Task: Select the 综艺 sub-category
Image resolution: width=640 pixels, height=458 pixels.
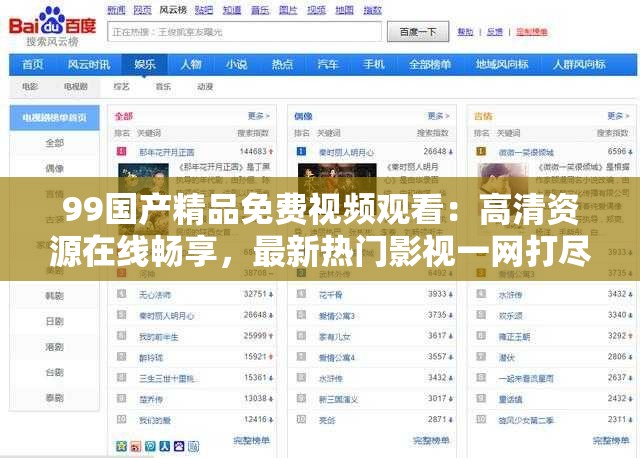Action: click(x=122, y=87)
